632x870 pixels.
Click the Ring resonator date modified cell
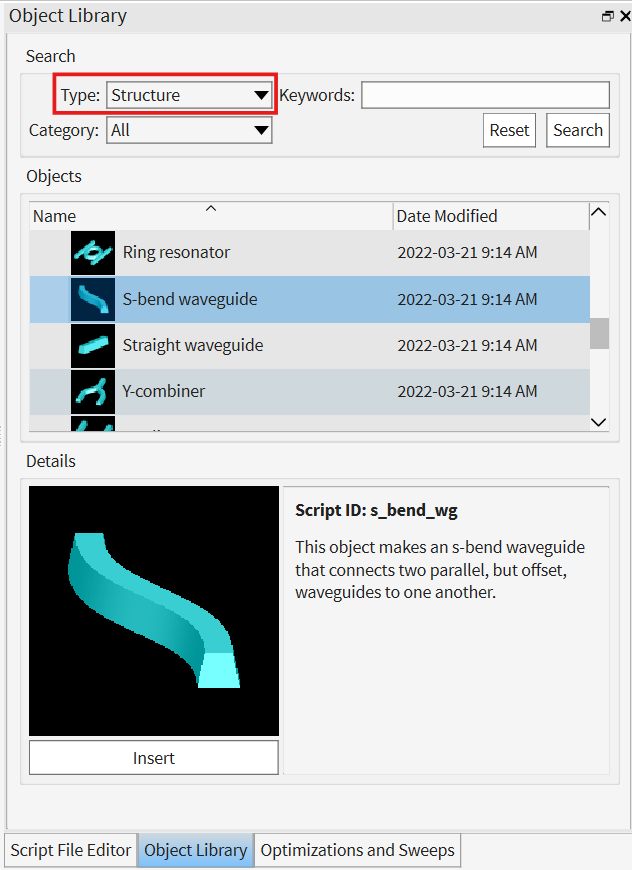coord(467,252)
